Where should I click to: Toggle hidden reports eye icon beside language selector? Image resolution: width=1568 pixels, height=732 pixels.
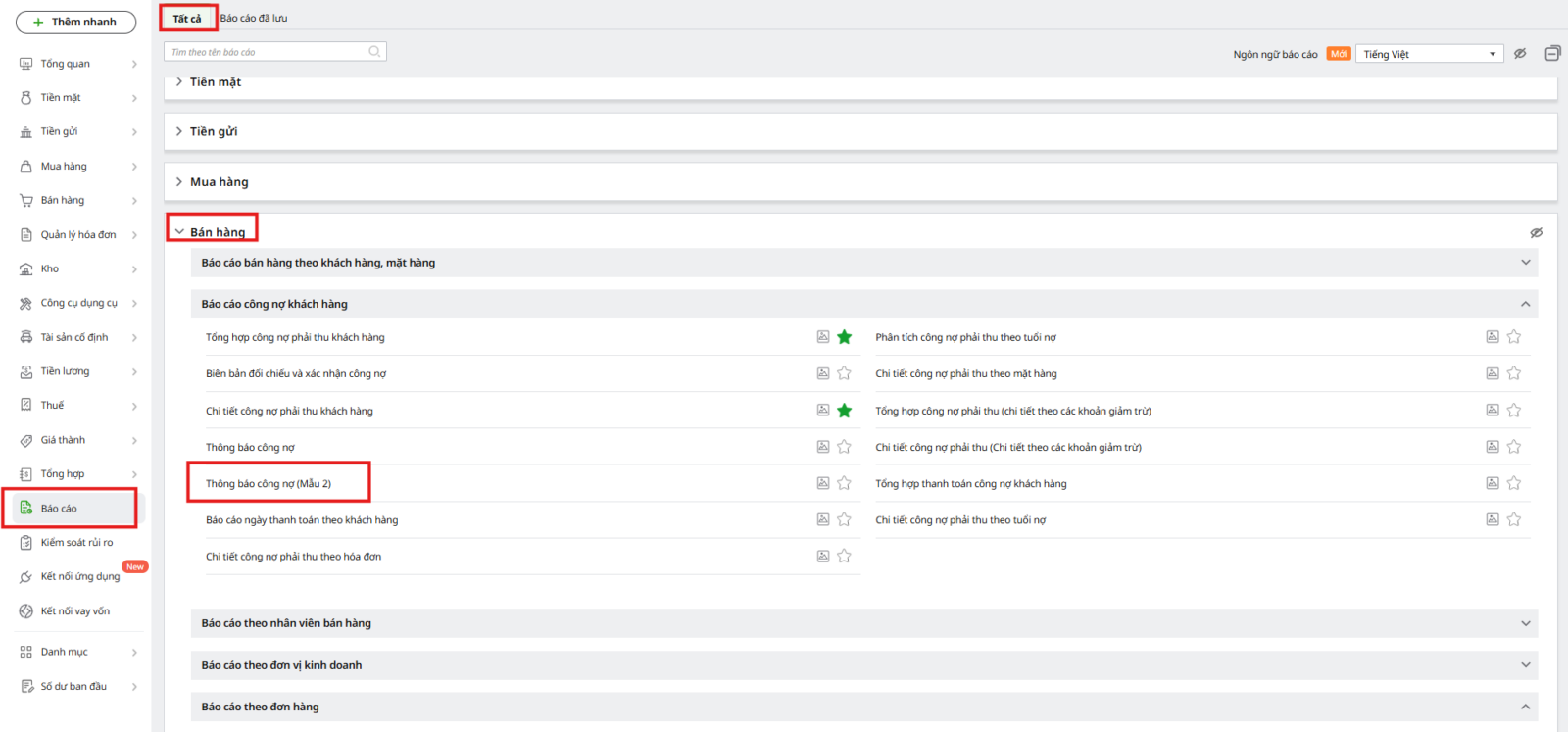click(x=1520, y=54)
